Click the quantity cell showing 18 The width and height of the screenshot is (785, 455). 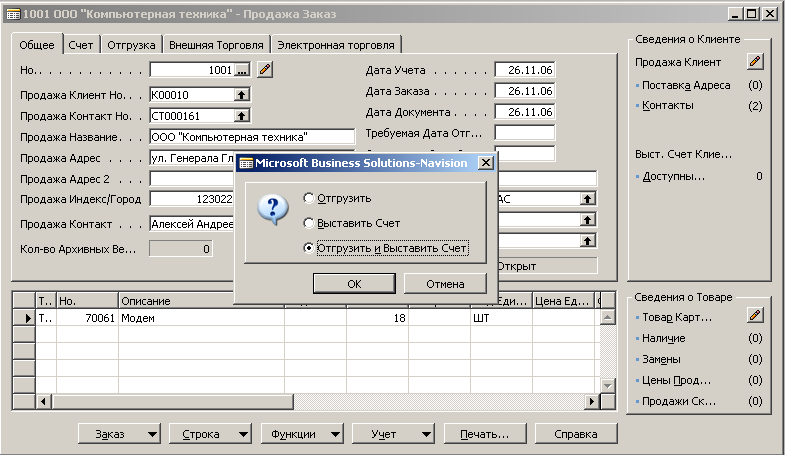(377, 318)
